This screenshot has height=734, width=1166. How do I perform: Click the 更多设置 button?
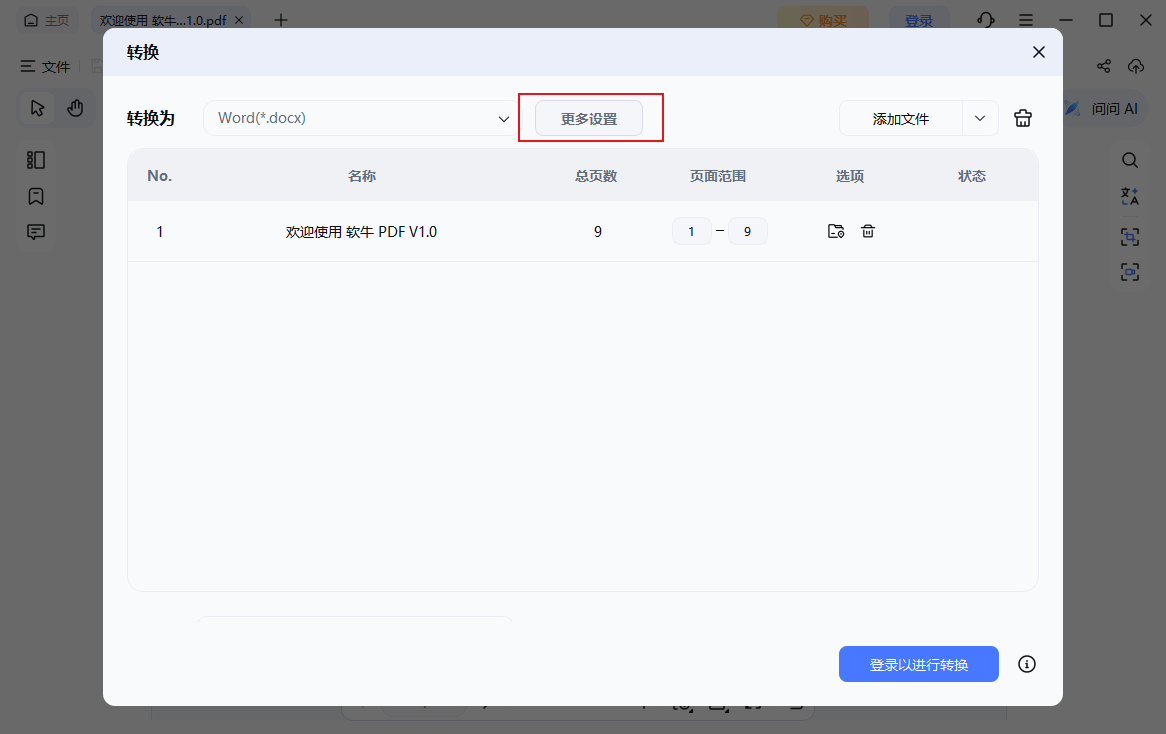pyautogui.click(x=589, y=118)
